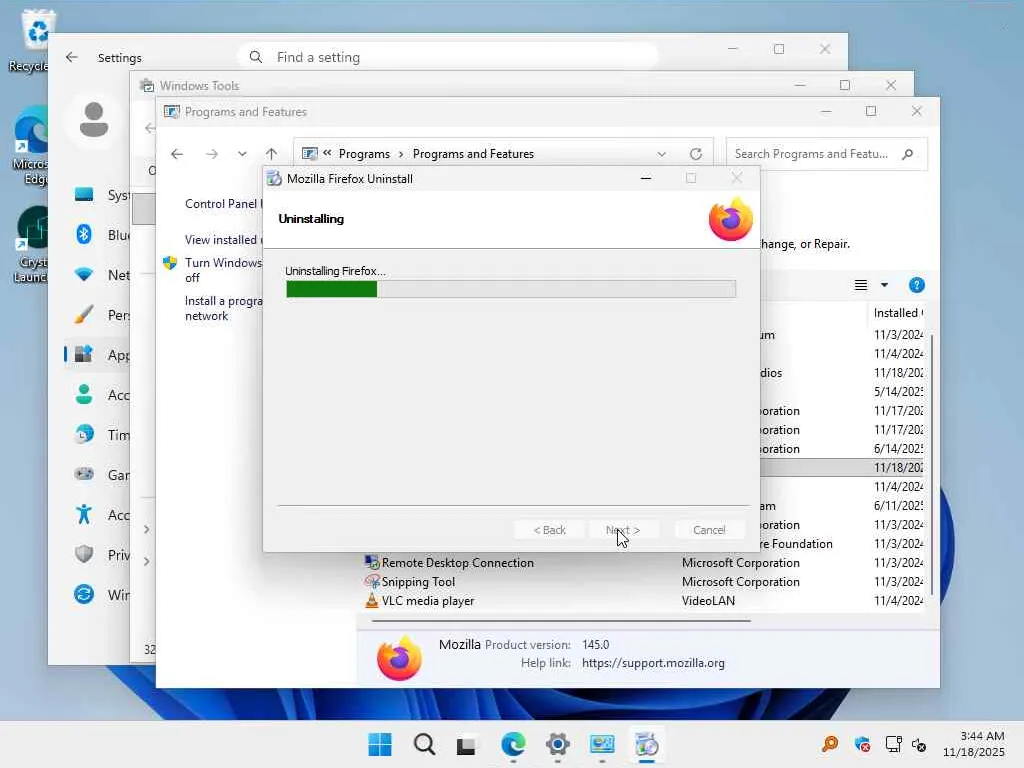The height and width of the screenshot is (768, 1024).
Task: Switch to Control Panel taskbar icon
Action: click(x=602, y=744)
